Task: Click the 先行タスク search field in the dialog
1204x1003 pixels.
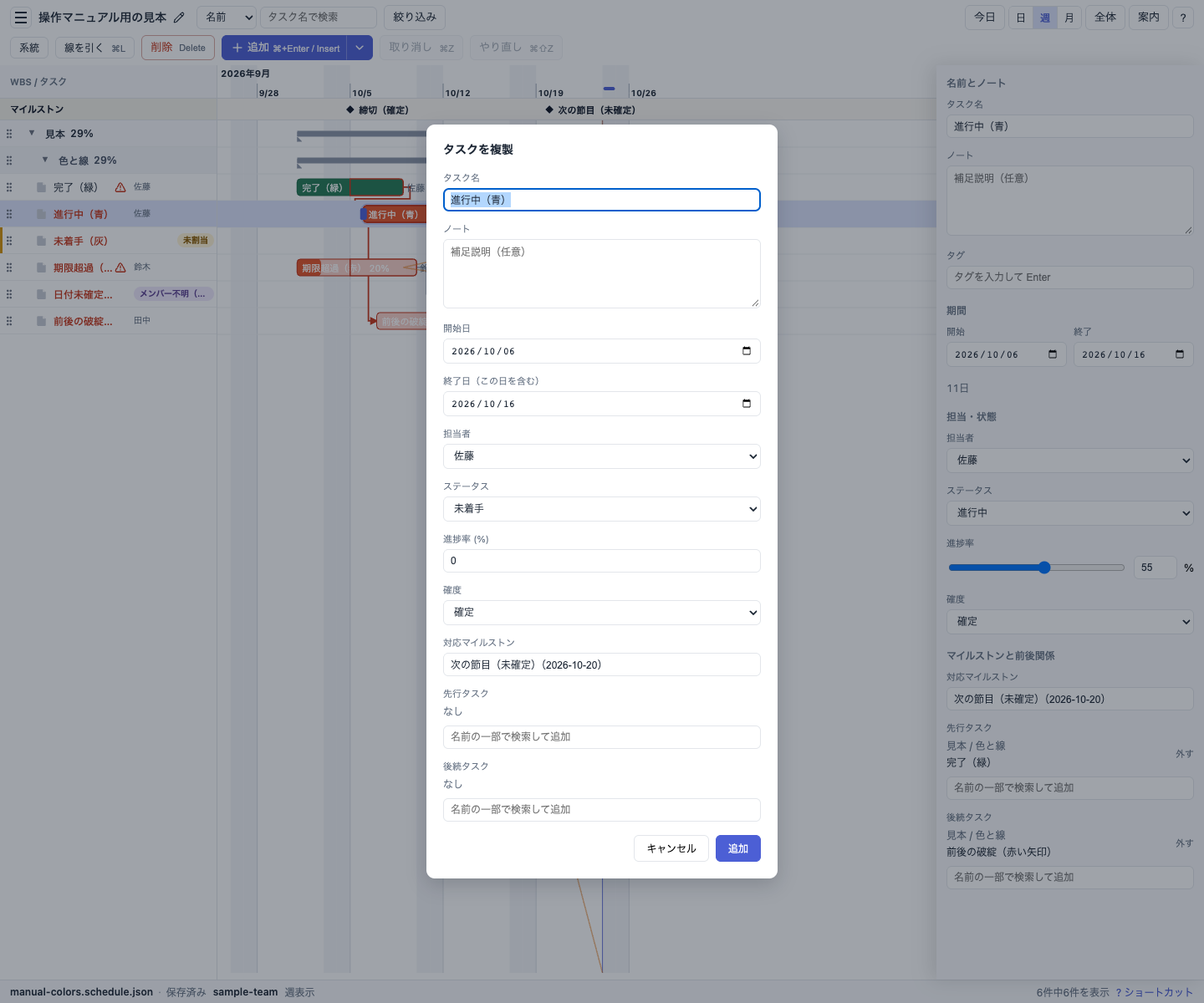Action: (x=602, y=737)
